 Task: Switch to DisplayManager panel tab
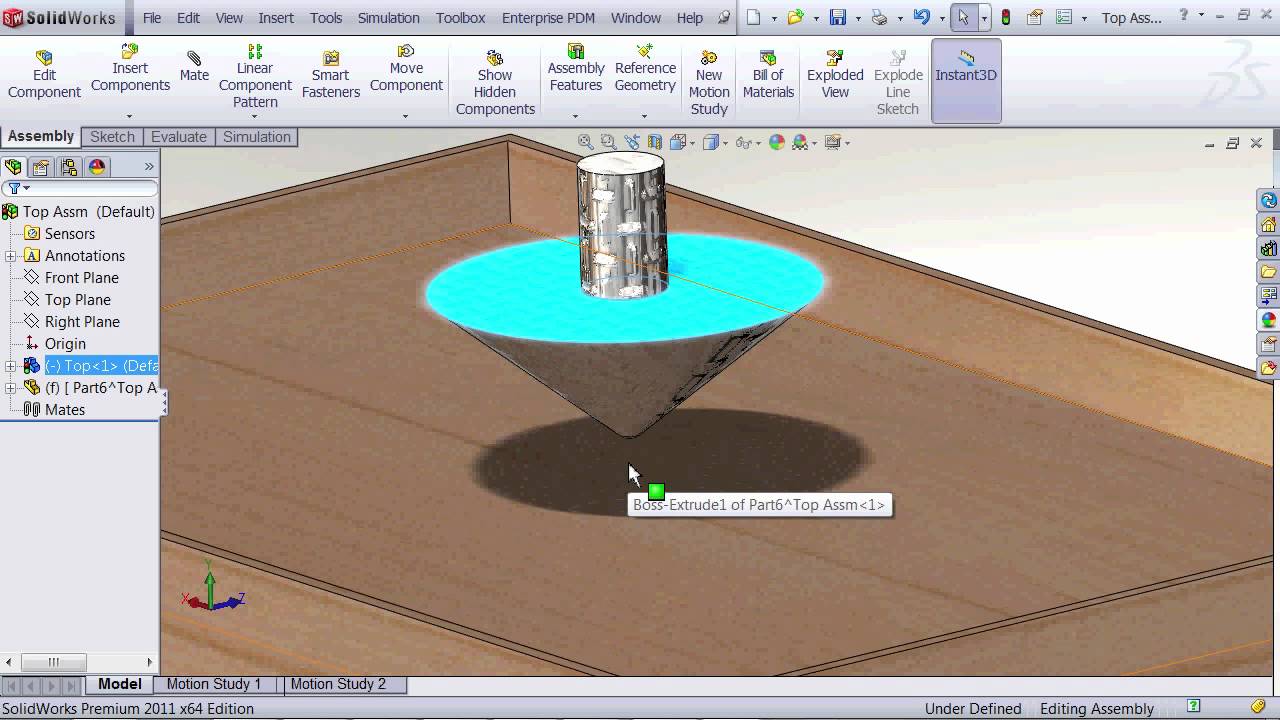click(x=97, y=167)
